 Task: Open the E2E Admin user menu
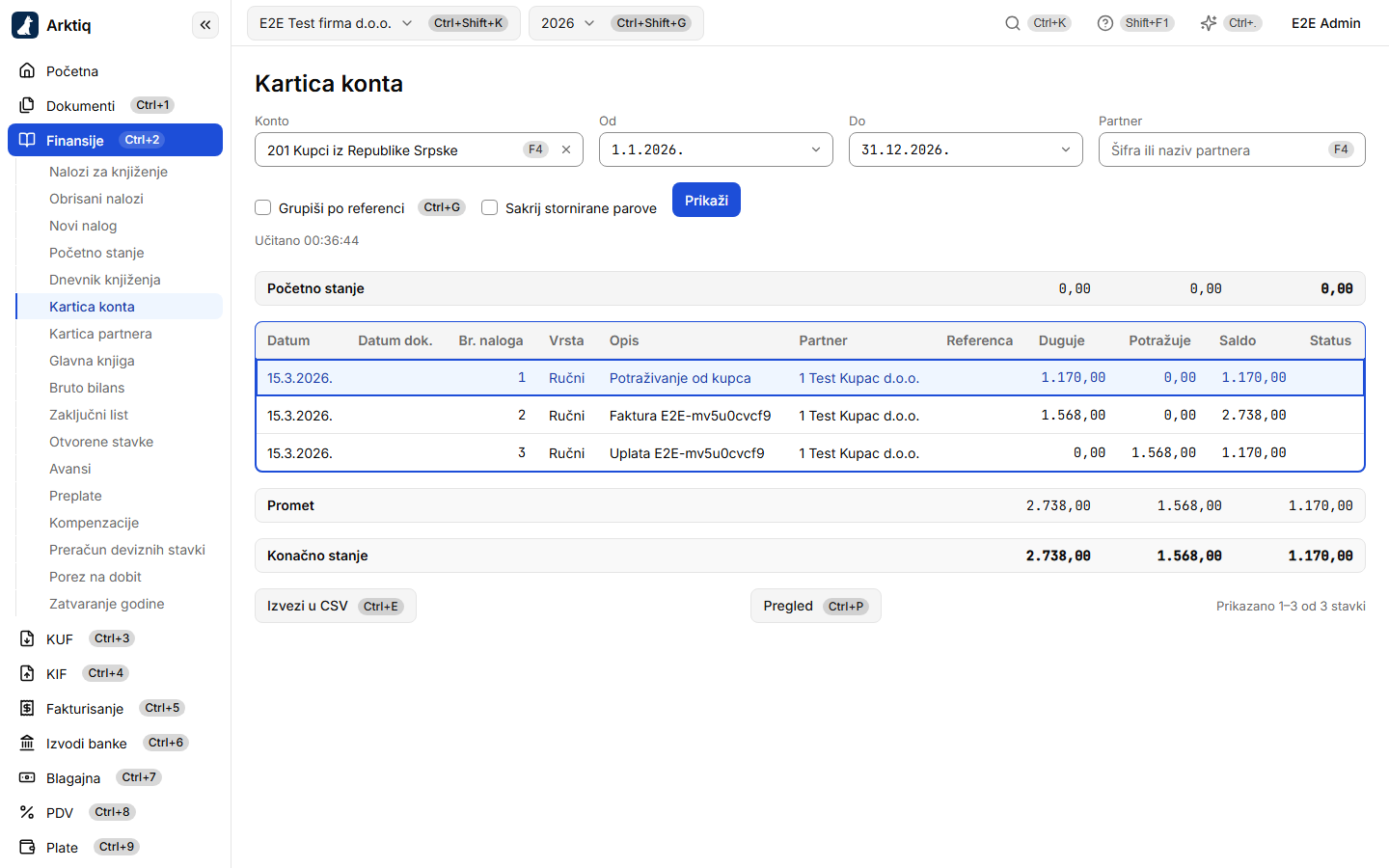[1325, 23]
